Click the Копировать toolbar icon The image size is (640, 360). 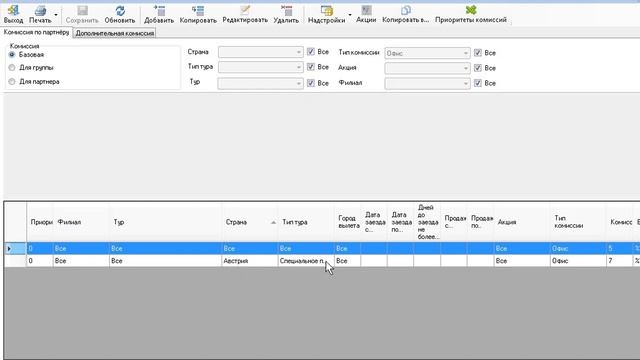click(x=198, y=10)
